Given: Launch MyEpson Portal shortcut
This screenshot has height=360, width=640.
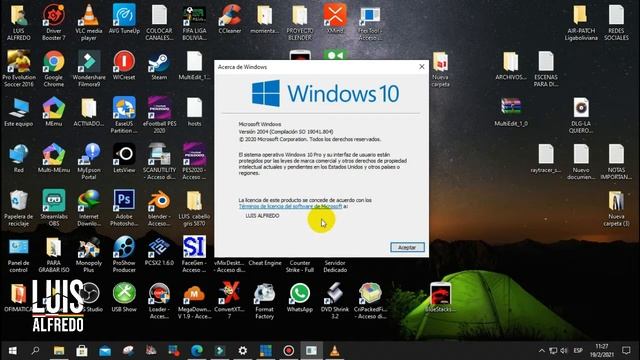Looking at the screenshot, I should (x=89, y=162).
